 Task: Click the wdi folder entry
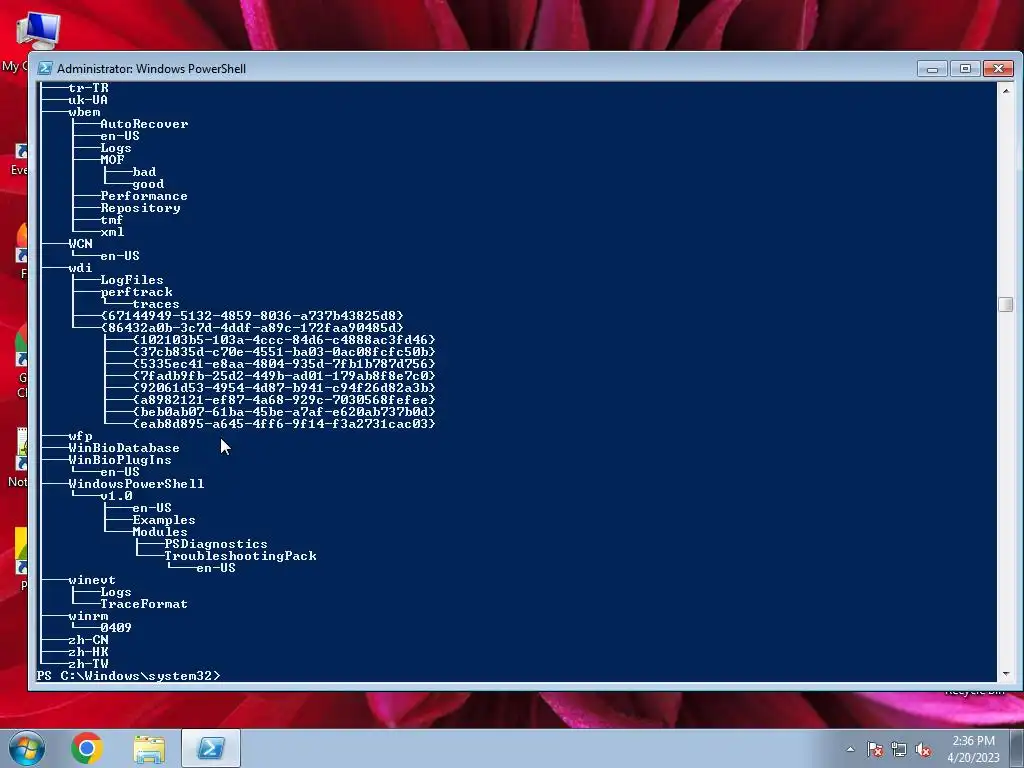coord(80,268)
